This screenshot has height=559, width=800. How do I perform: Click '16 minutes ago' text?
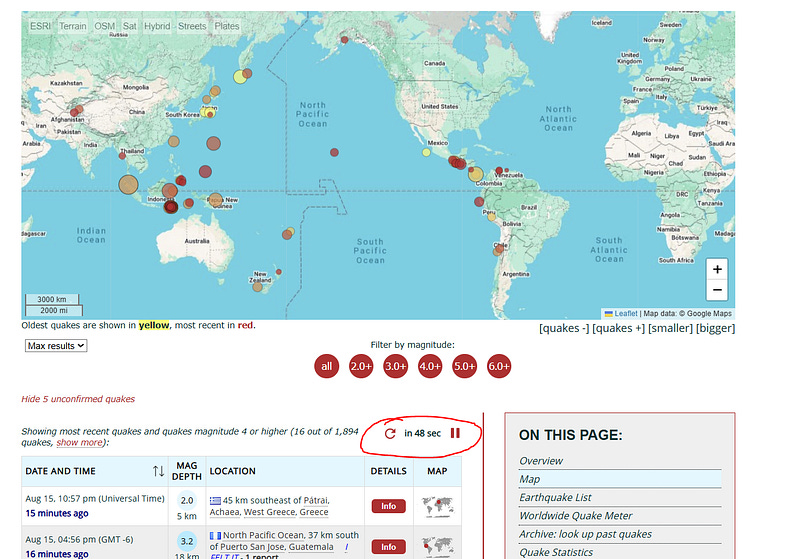pyautogui.click(x=57, y=553)
